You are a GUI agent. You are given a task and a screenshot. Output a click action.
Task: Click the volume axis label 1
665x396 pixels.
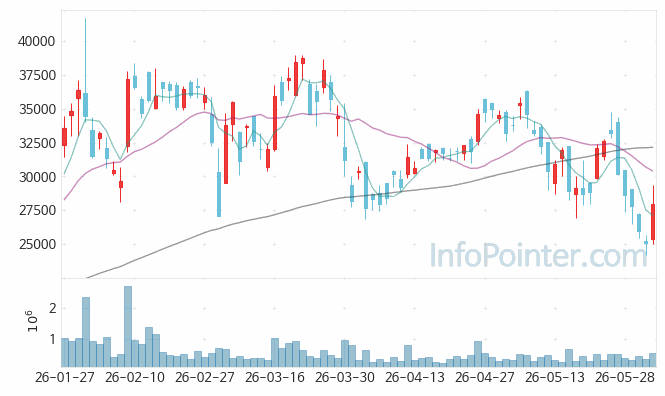tap(53, 339)
